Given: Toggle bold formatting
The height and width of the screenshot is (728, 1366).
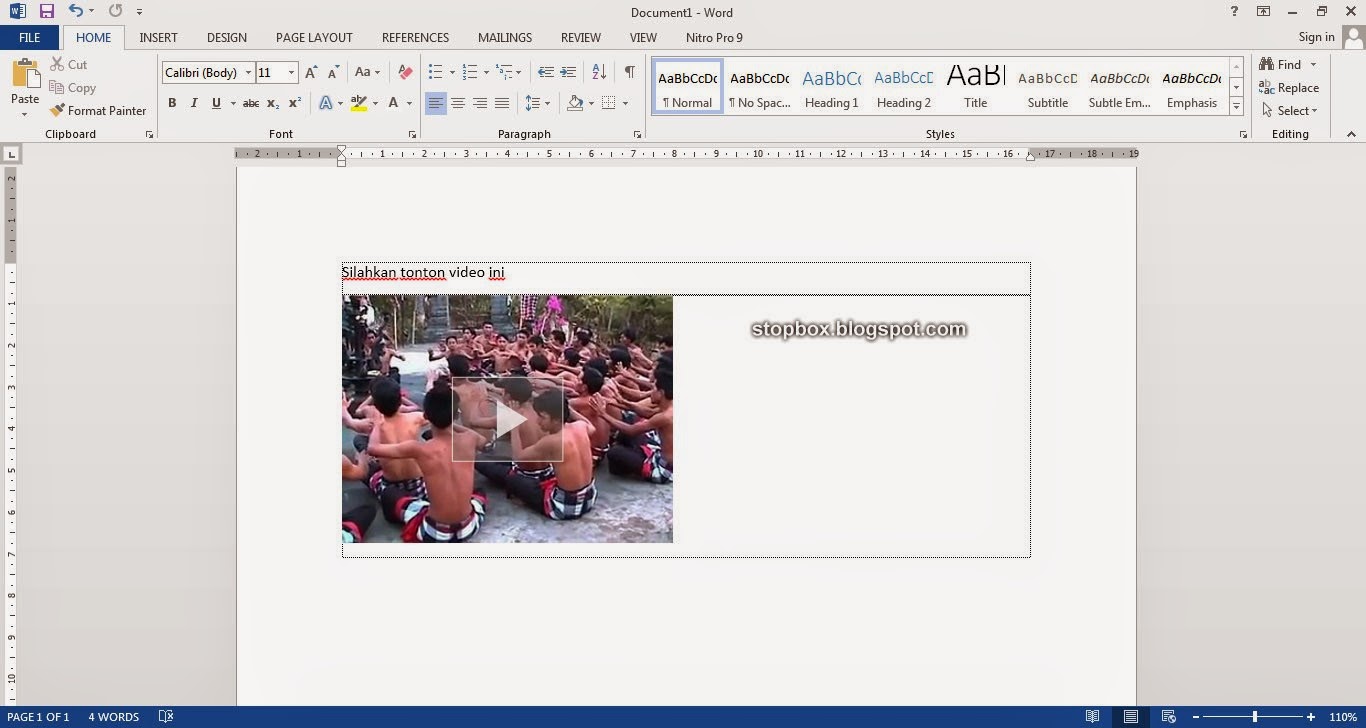Looking at the screenshot, I should pyautogui.click(x=172, y=103).
